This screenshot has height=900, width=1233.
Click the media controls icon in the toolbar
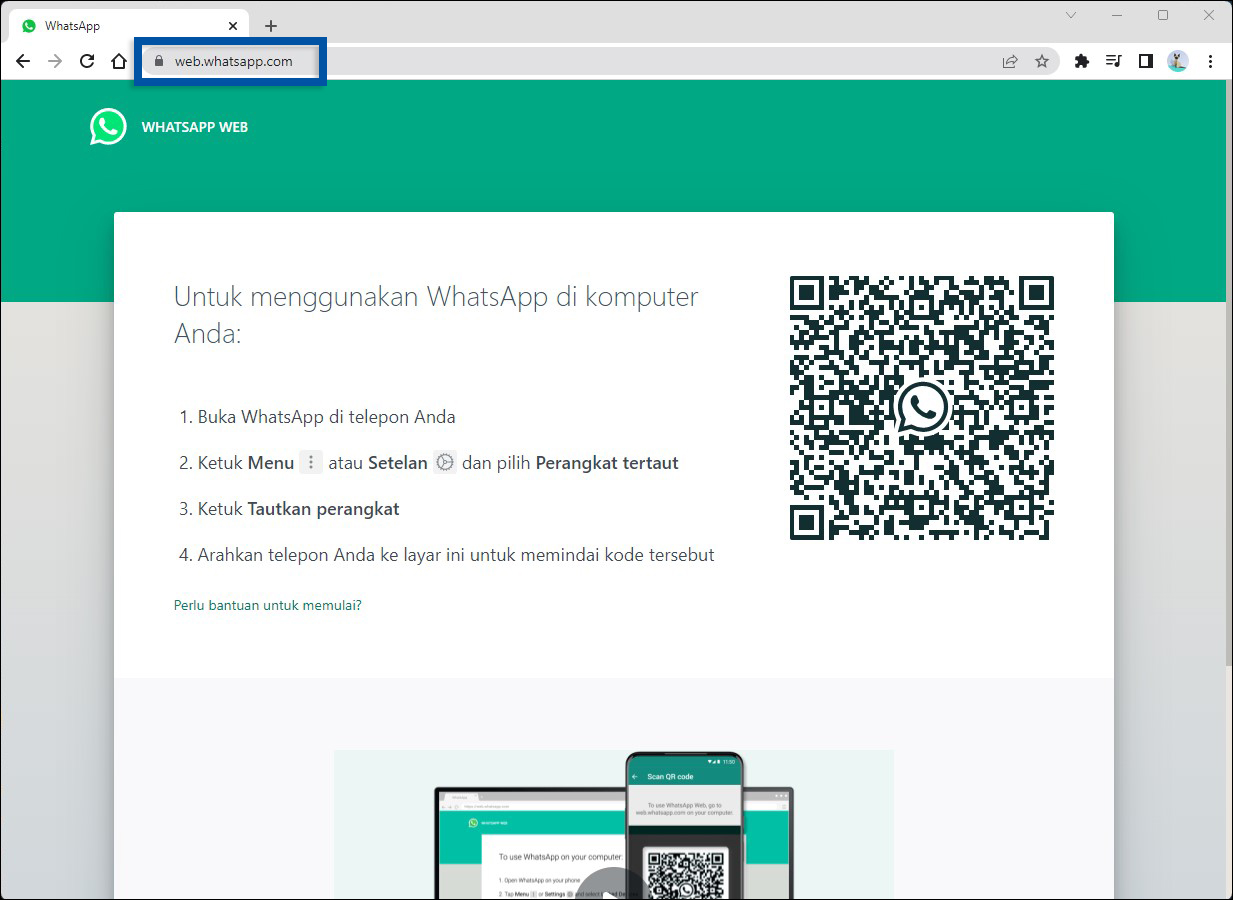(x=1113, y=61)
